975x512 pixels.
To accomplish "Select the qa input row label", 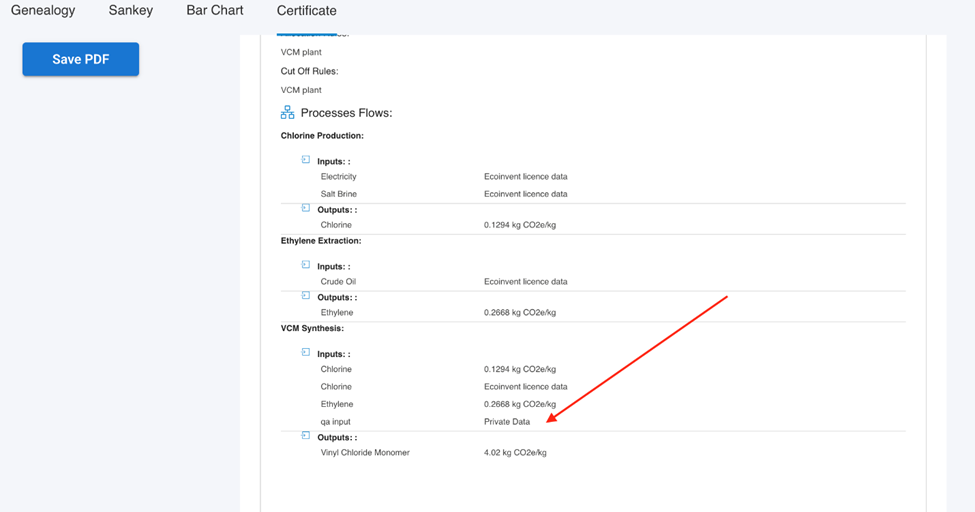I will [339, 422].
